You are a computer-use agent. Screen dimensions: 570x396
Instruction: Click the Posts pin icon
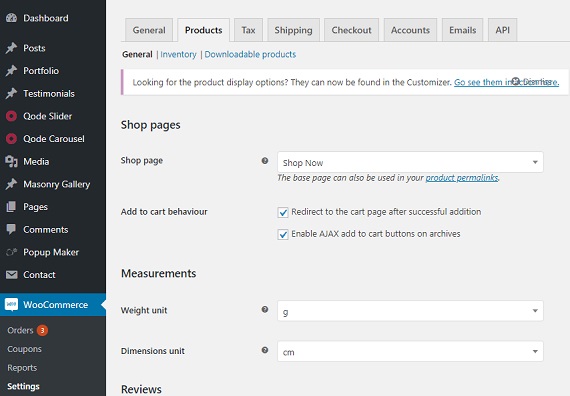click(11, 48)
